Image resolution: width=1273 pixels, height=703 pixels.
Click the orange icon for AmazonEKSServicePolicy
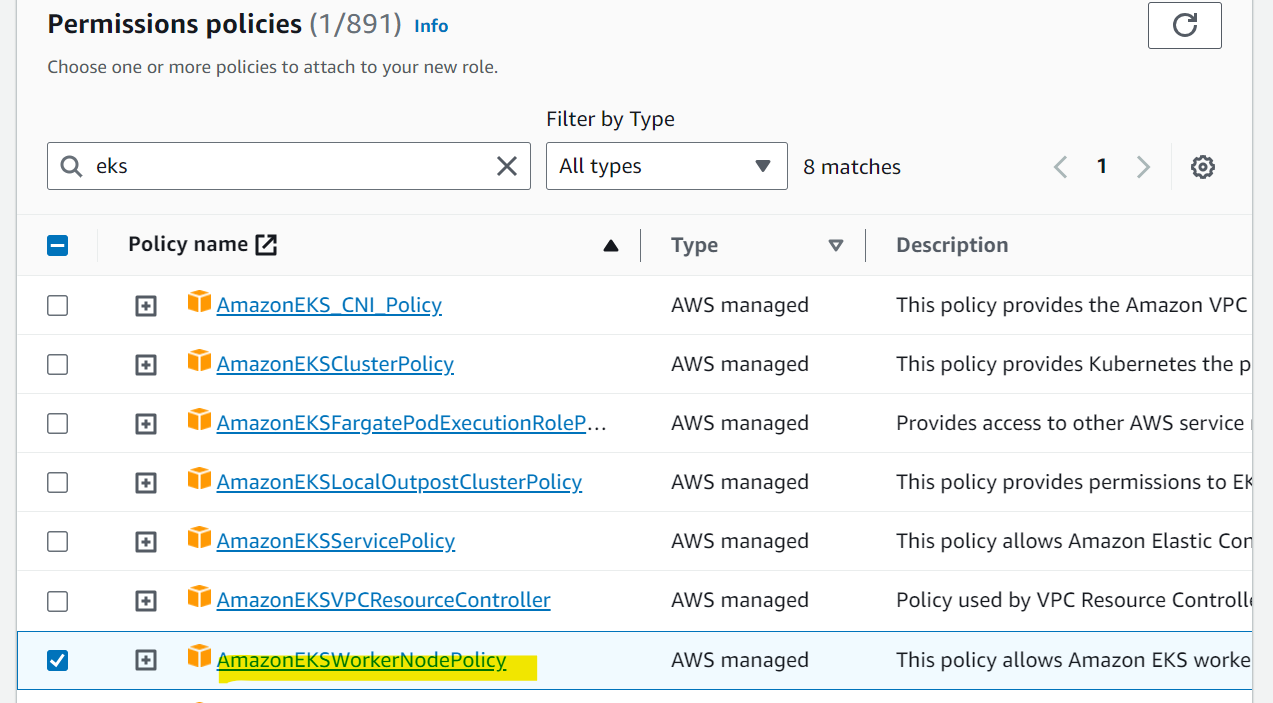[200, 538]
